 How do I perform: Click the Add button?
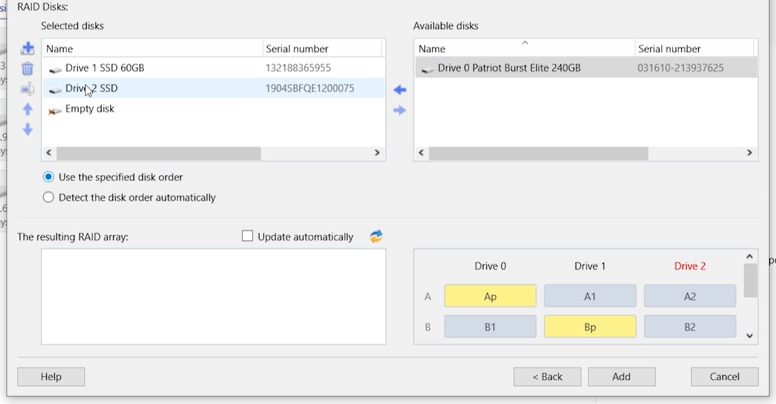point(622,376)
